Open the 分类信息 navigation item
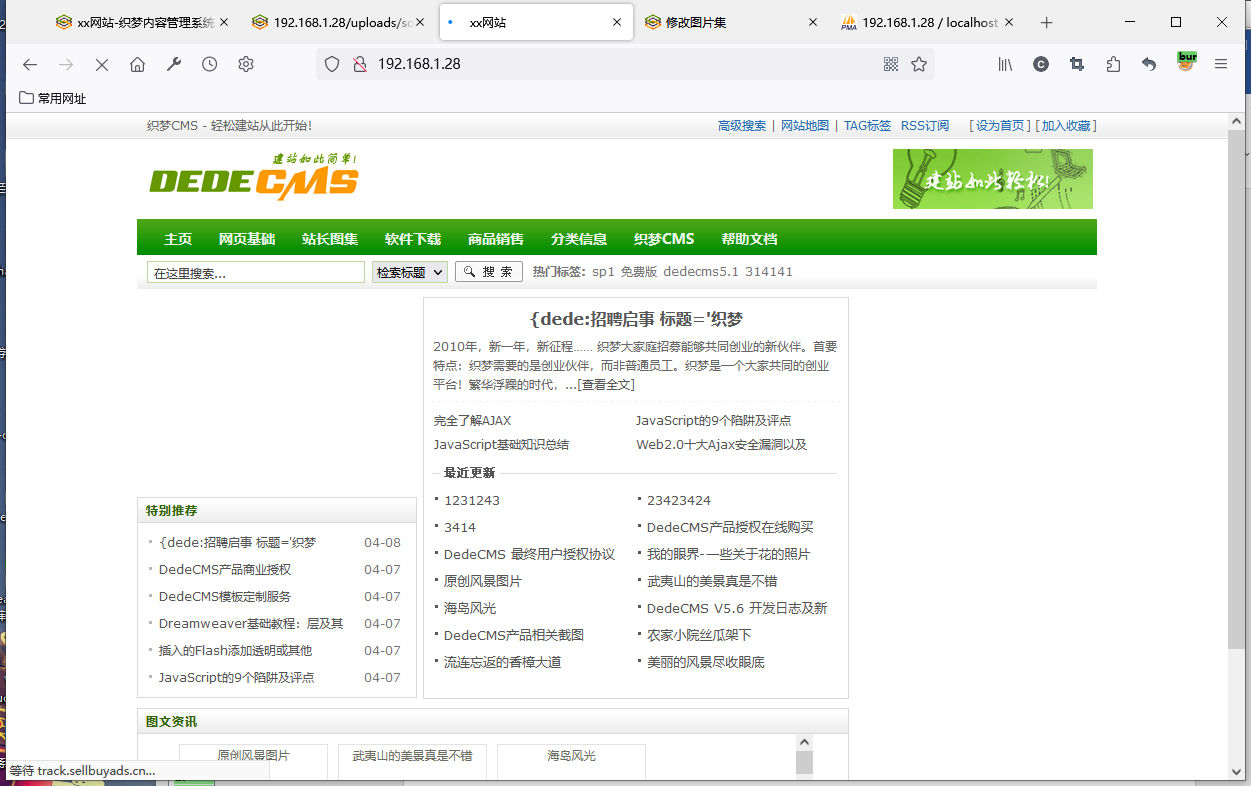Image resolution: width=1251 pixels, height=786 pixels. 579,239
